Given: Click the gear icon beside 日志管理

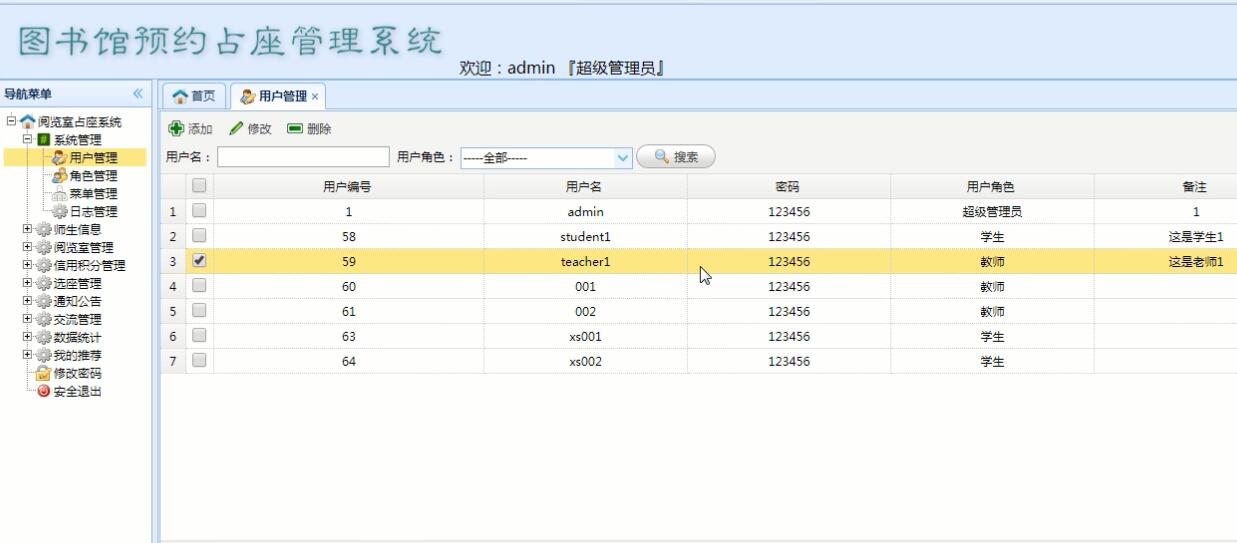Looking at the screenshot, I should [x=59, y=212].
